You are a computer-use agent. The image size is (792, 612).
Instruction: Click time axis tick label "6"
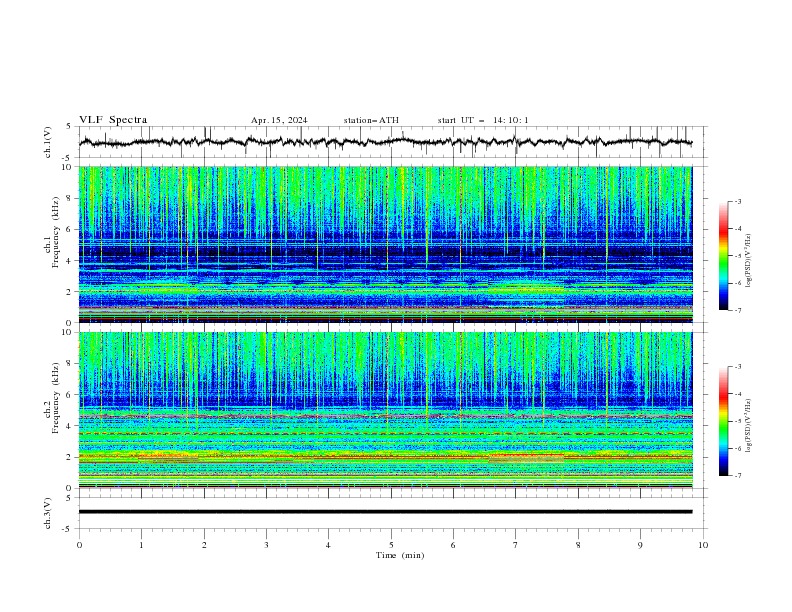coord(453,545)
